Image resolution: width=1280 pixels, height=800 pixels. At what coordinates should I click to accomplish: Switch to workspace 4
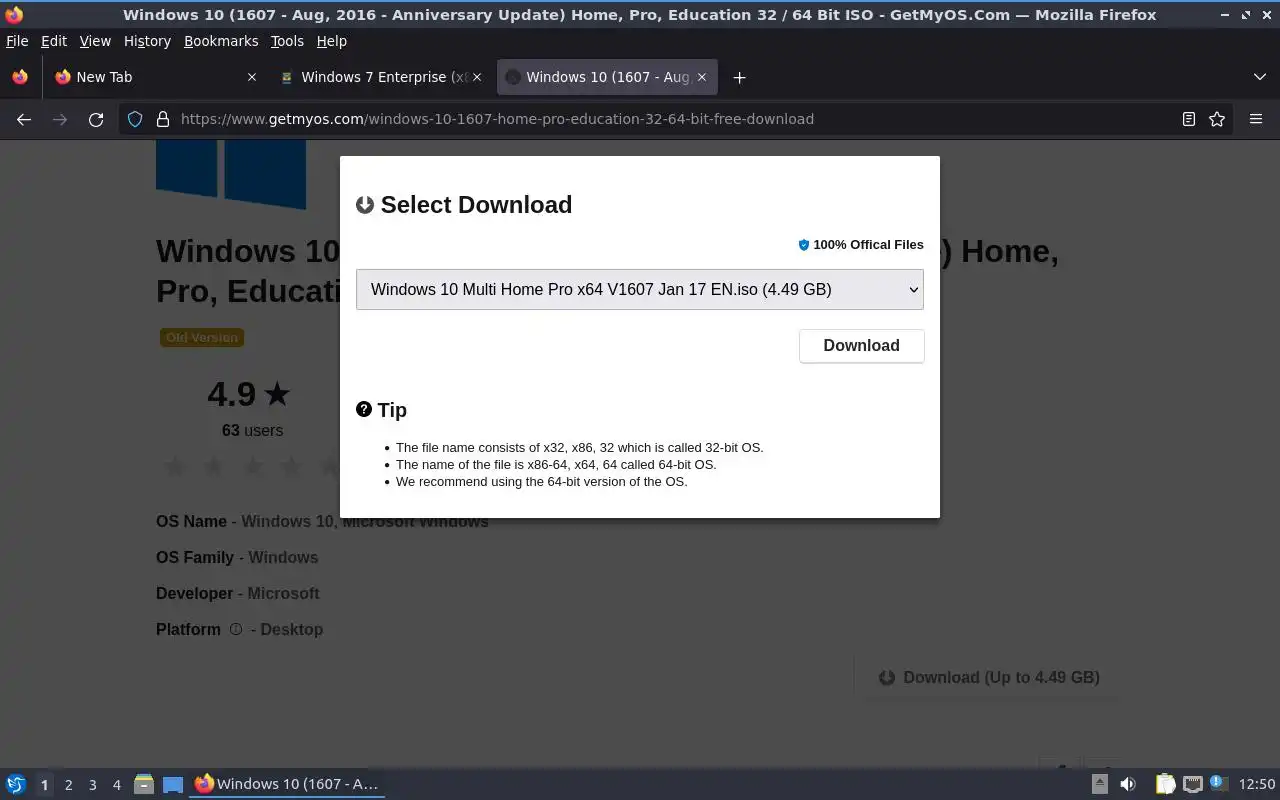coord(116,785)
